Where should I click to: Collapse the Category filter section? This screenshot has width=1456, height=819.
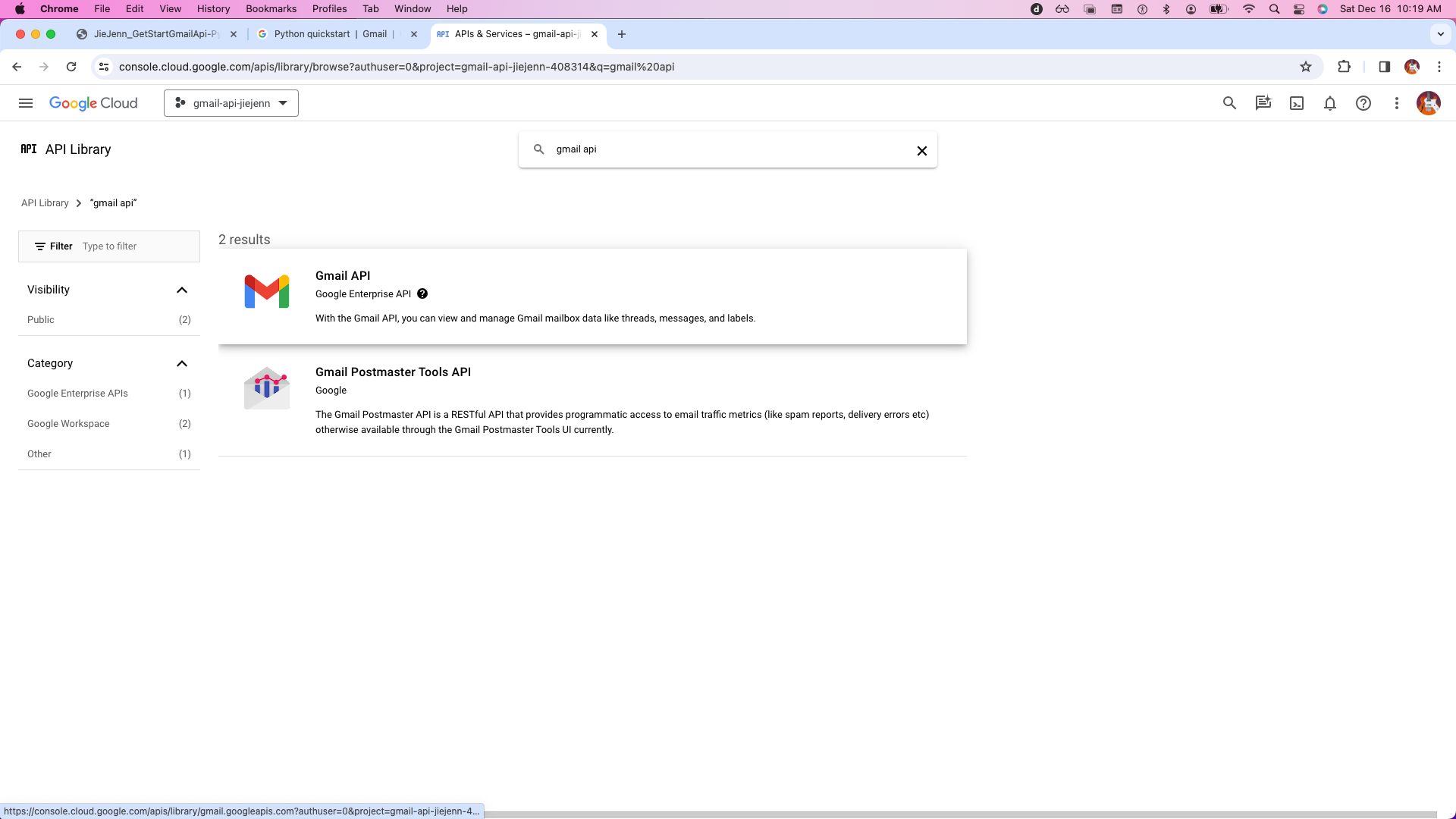(182, 363)
